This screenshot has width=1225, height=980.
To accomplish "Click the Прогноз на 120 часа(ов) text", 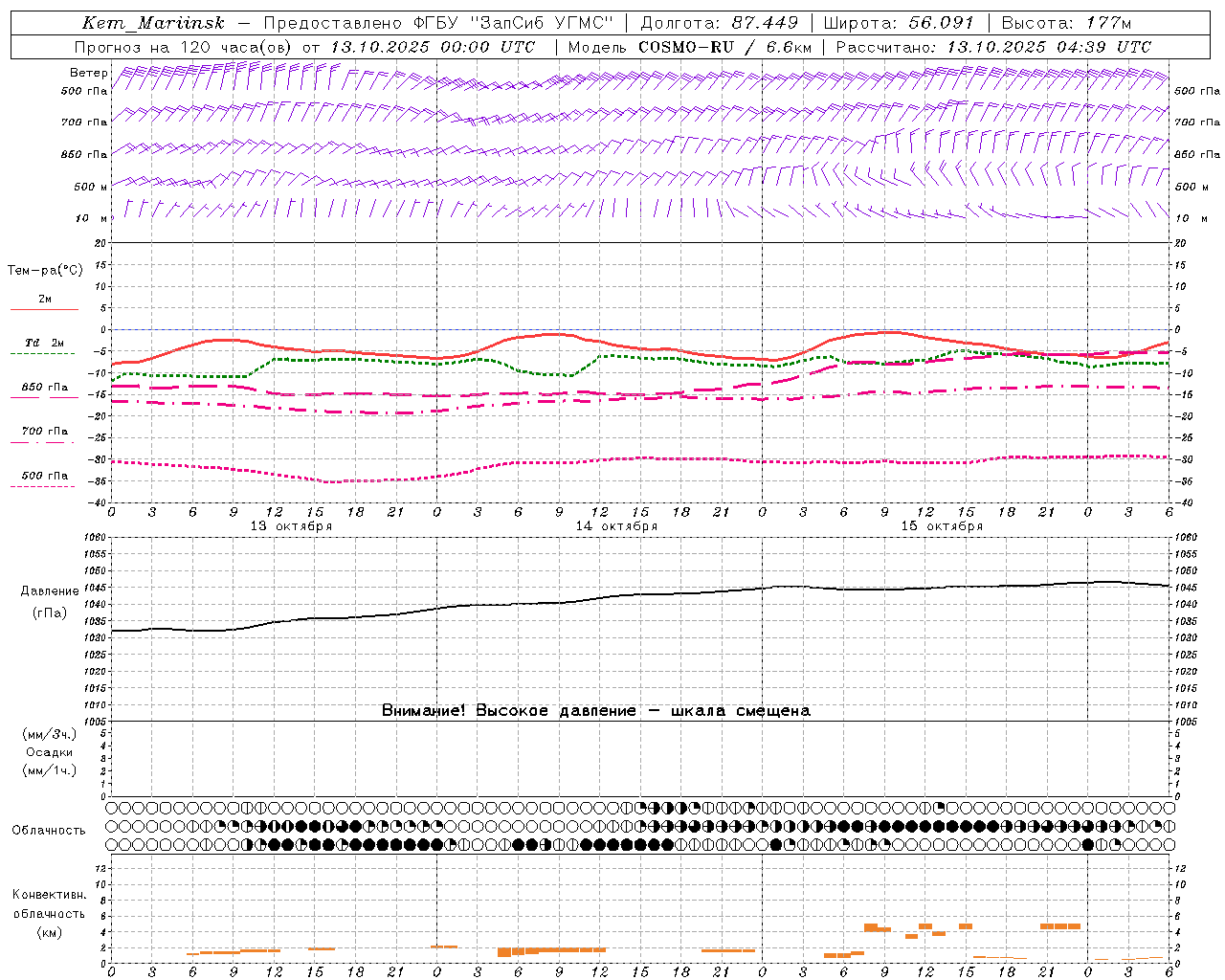I will tap(184, 47).
